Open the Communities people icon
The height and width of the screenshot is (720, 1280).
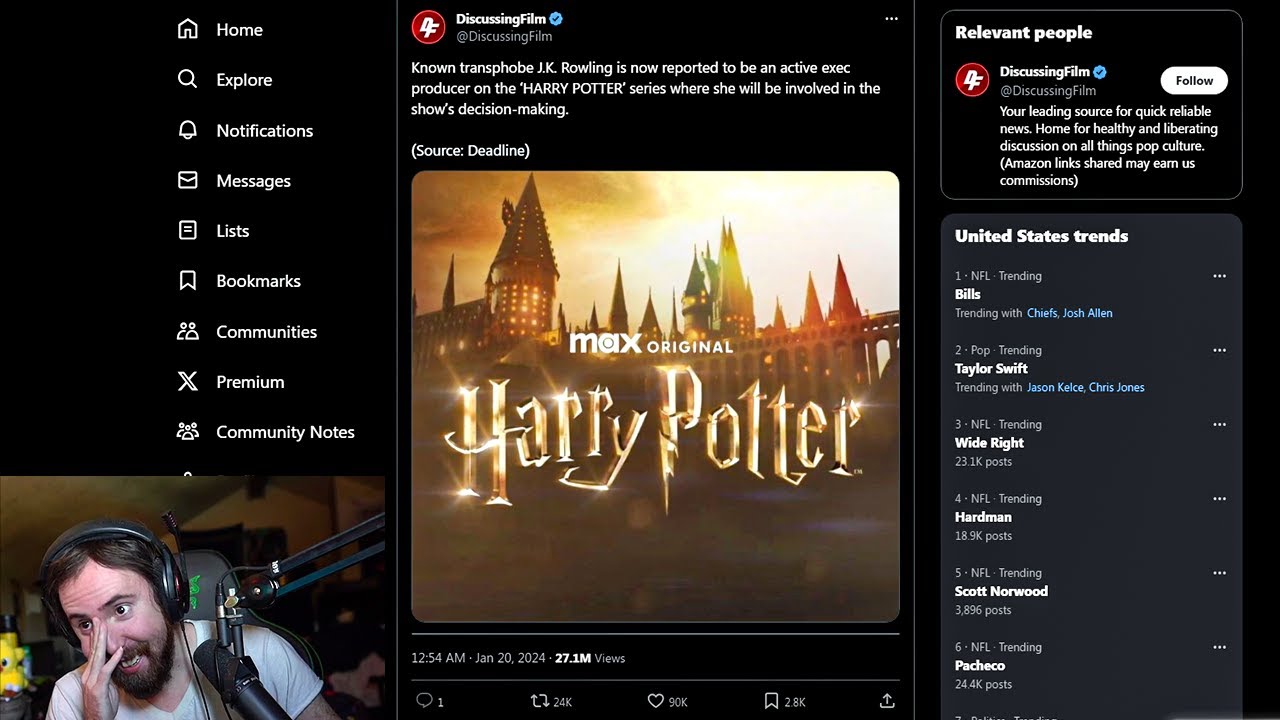pyautogui.click(x=187, y=331)
